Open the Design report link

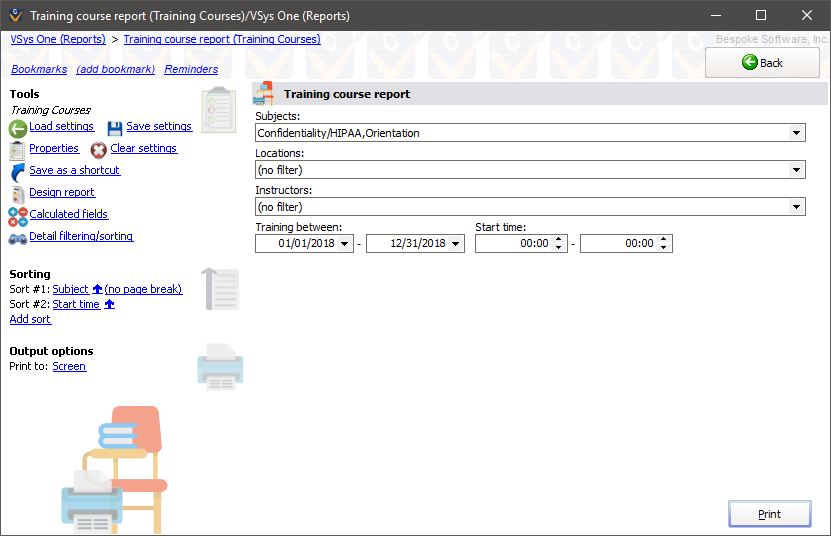click(62, 192)
